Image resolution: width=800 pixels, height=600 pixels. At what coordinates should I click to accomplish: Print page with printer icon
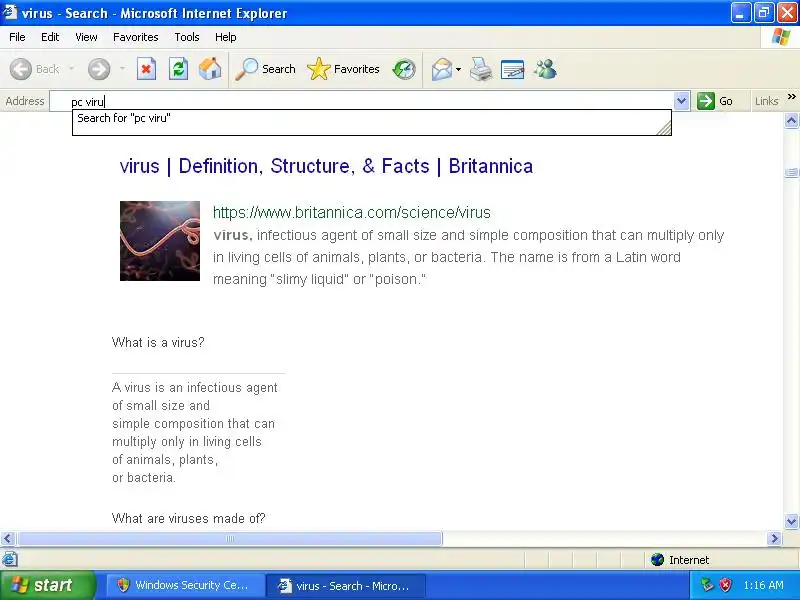click(x=481, y=69)
